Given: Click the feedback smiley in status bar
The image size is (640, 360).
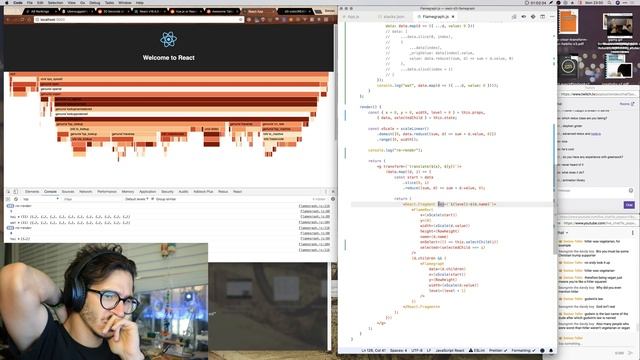Looking at the screenshot, I should [x=542, y=351].
